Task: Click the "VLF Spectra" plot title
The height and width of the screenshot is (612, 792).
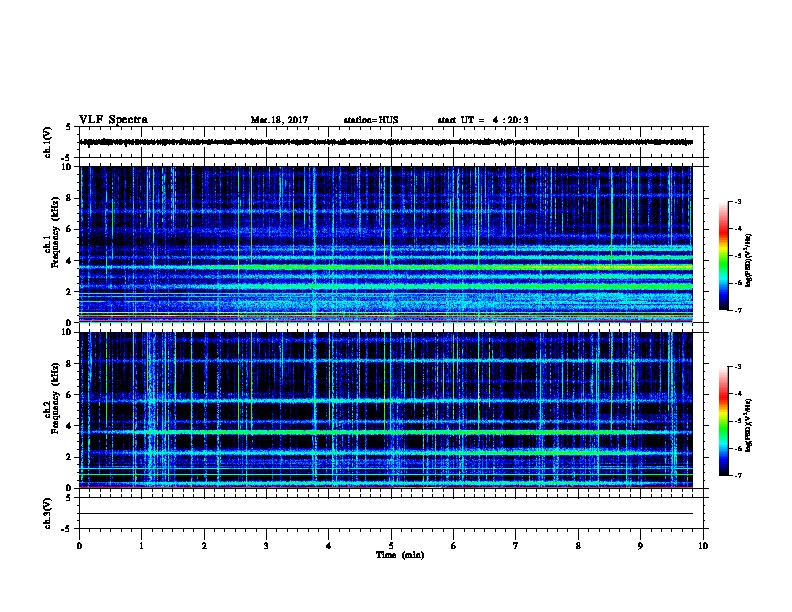Action: click(113, 120)
